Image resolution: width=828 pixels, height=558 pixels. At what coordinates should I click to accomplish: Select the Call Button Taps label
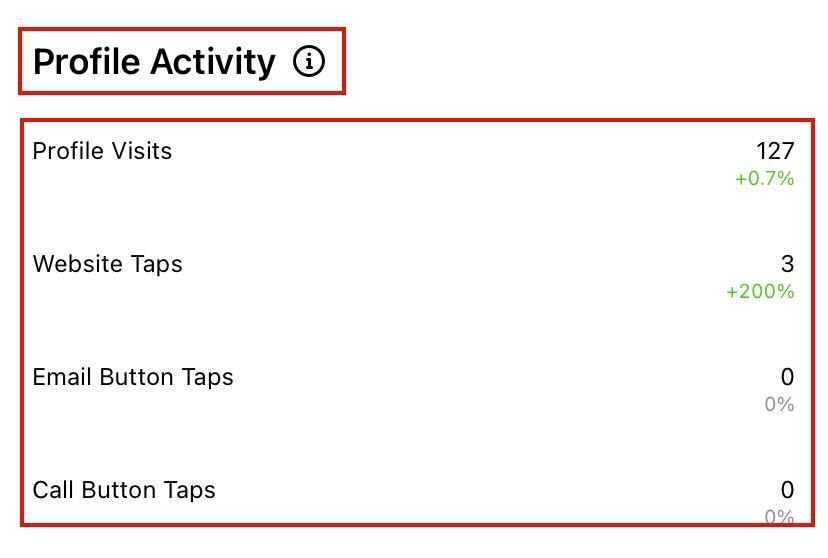point(124,490)
